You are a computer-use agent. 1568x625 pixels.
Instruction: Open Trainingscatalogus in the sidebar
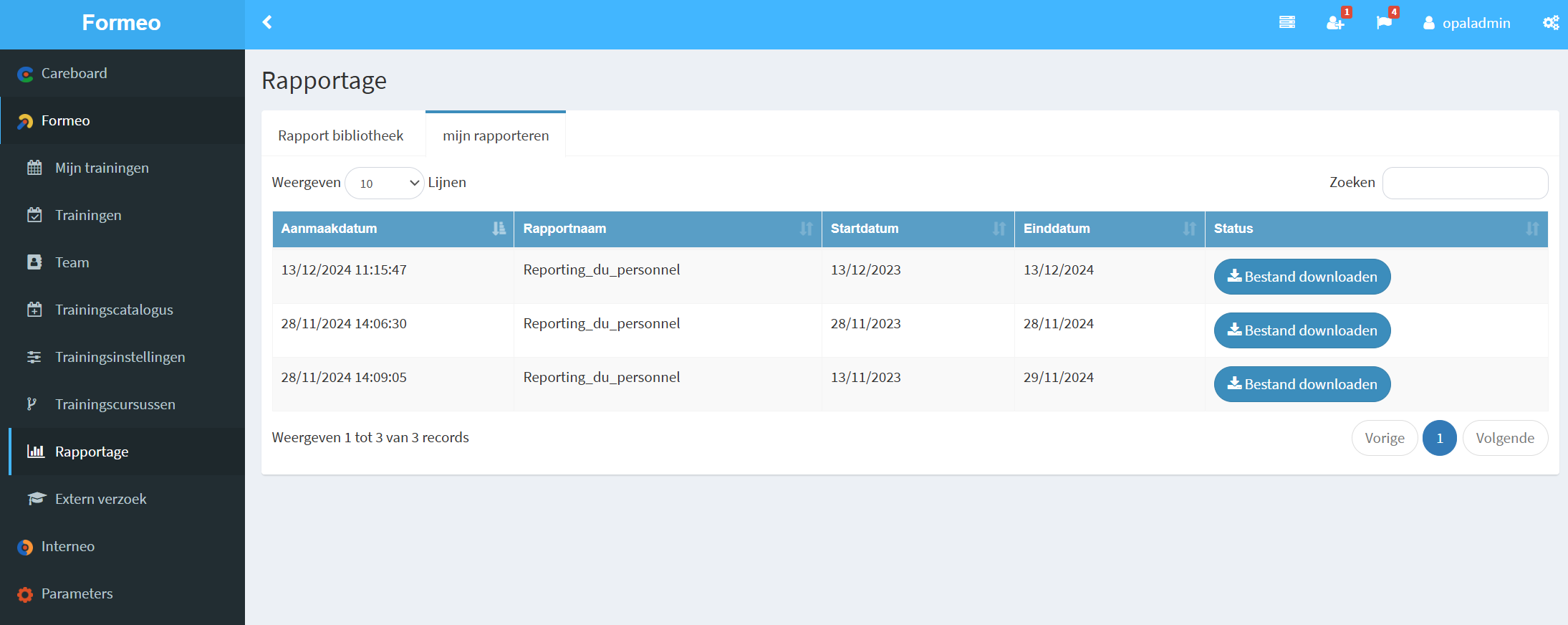[x=122, y=310]
